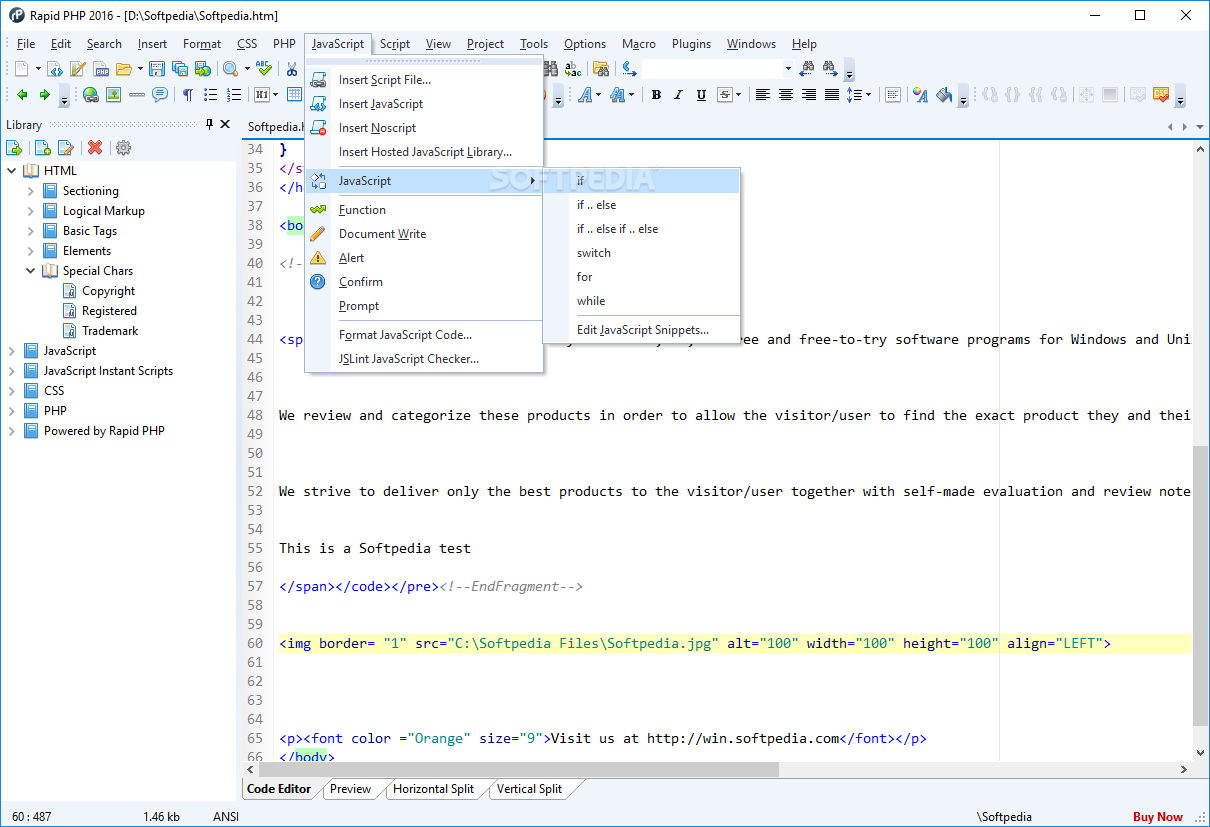This screenshot has height=827, width=1210.
Task: Click the green Forward arrow icon
Action: [44, 95]
